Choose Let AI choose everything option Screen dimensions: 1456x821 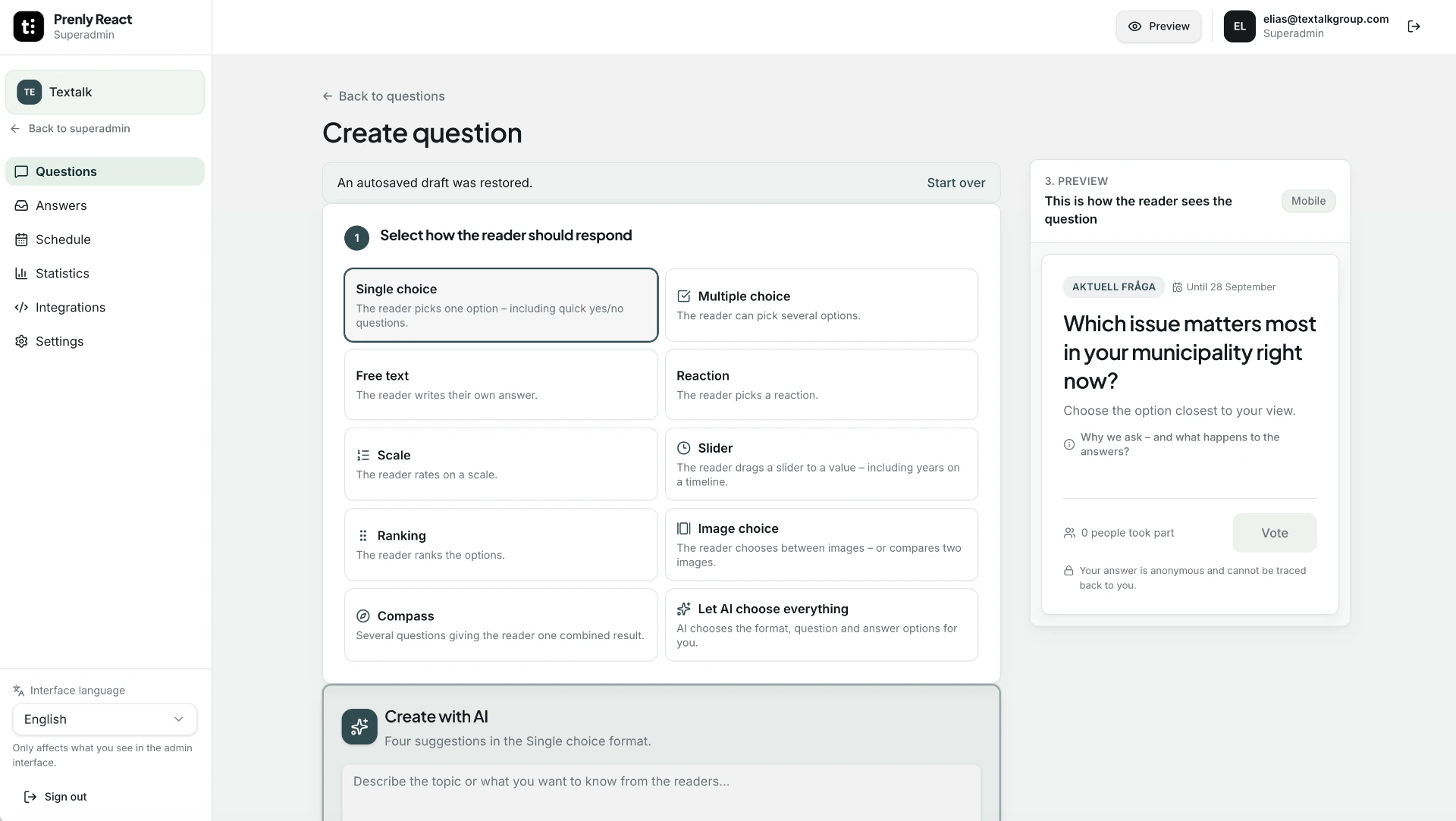coord(821,625)
